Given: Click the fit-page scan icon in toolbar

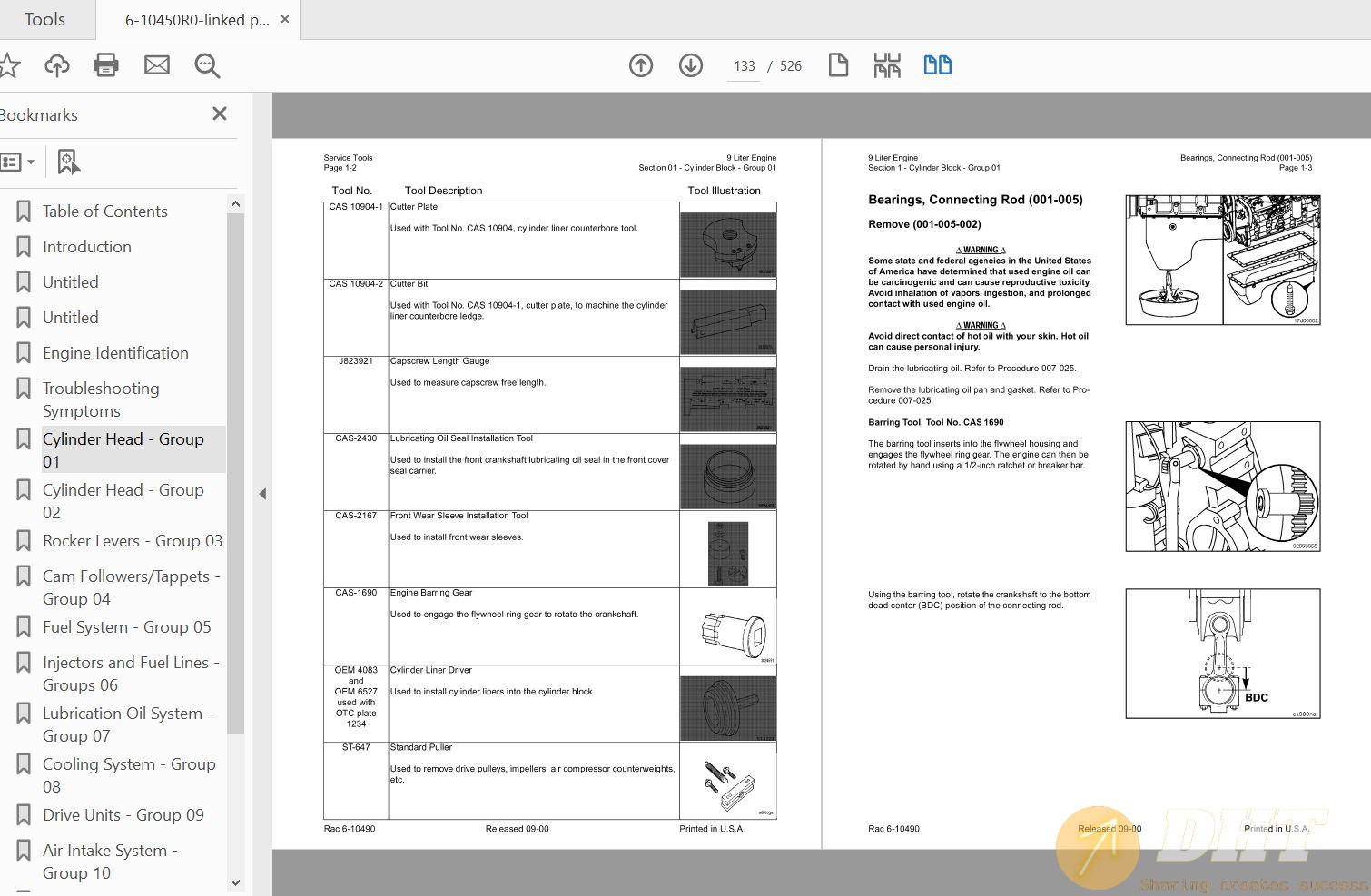Looking at the screenshot, I should [887, 65].
